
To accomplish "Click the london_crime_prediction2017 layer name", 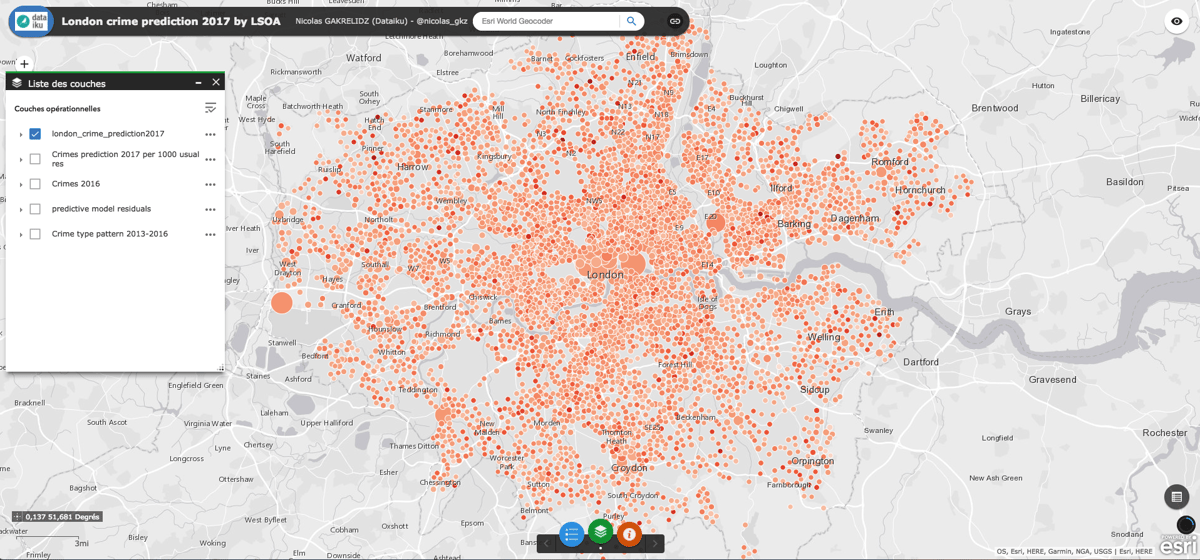I will coord(108,133).
